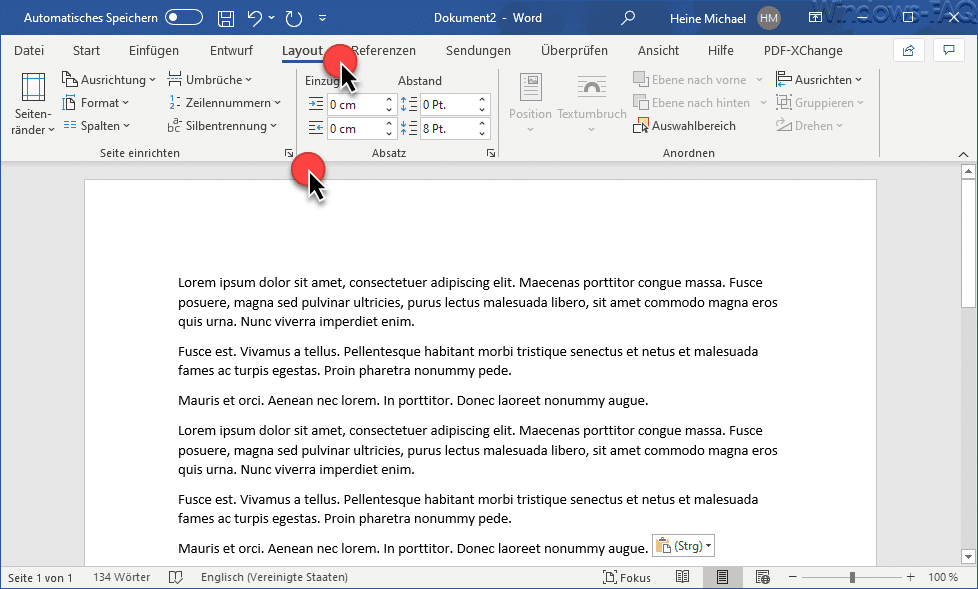The height and width of the screenshot is (589, 978).
Task: Click the zoom slider handle
Action: point(852,578)
